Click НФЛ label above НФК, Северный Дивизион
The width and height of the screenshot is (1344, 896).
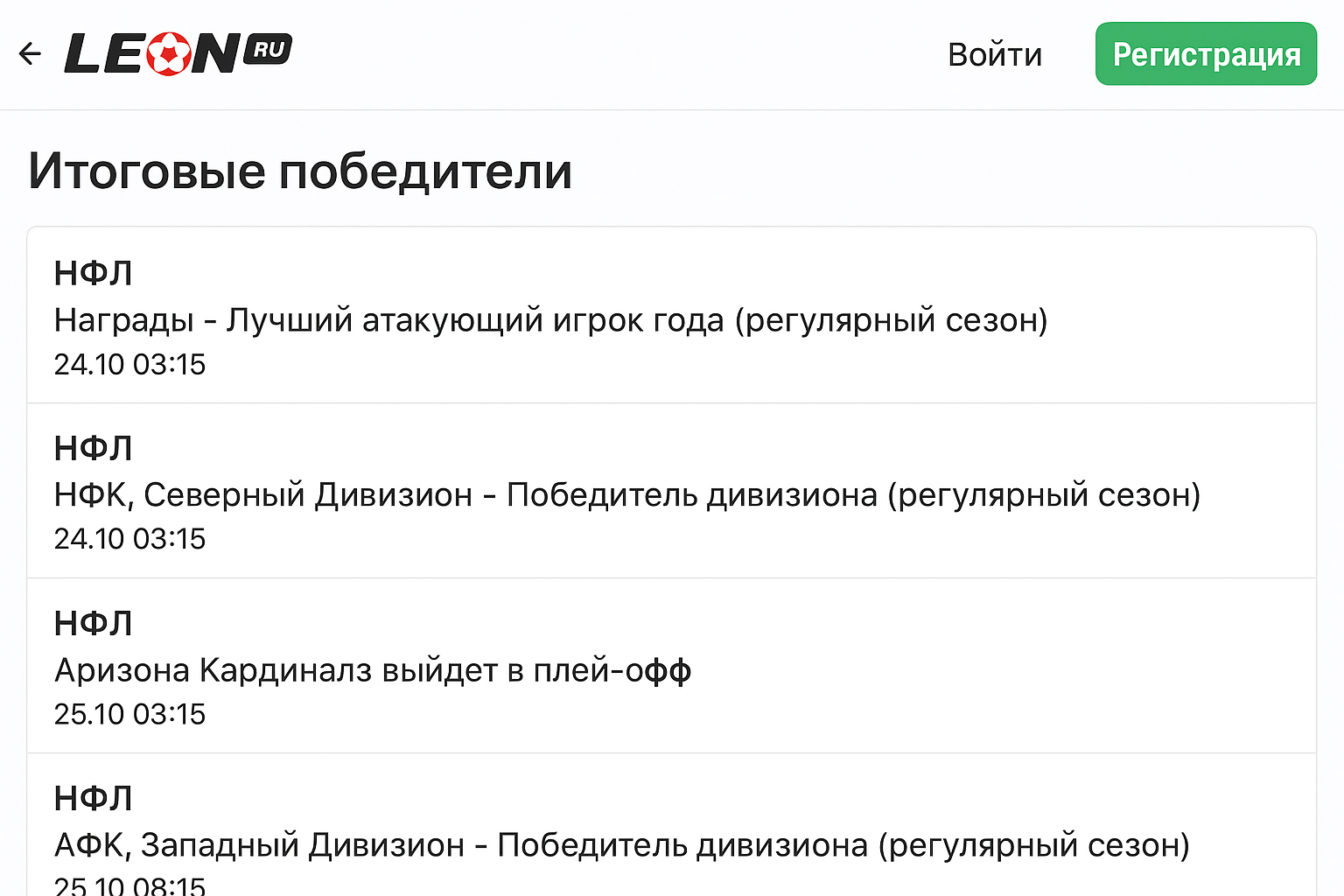[93, 449]
